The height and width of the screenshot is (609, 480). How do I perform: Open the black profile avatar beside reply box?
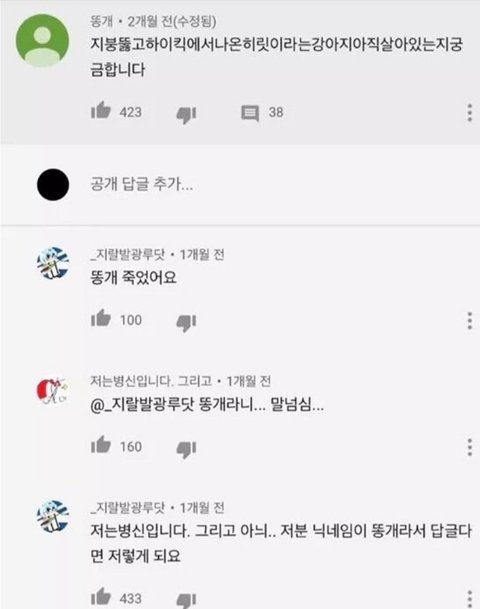[53, 184]
